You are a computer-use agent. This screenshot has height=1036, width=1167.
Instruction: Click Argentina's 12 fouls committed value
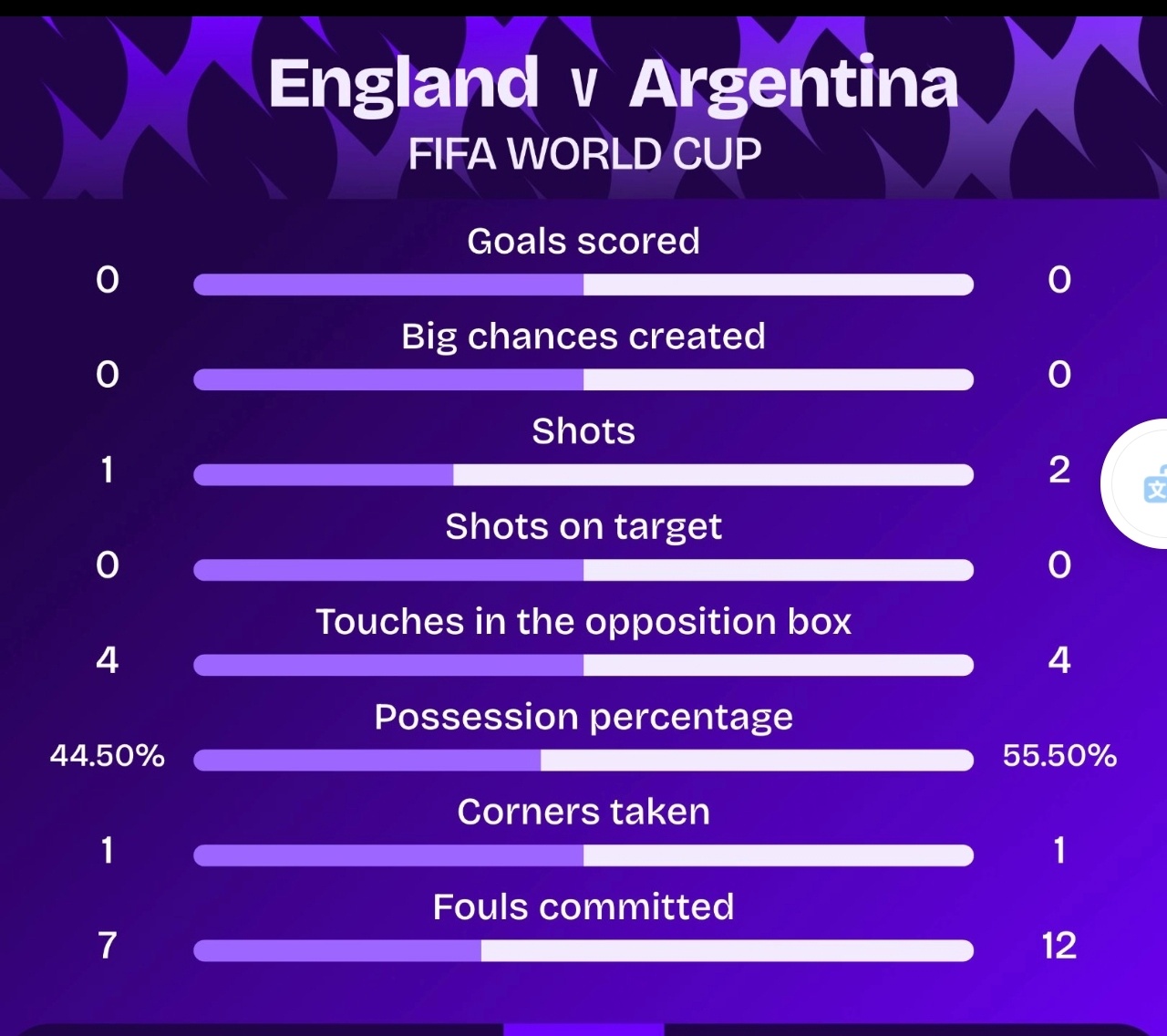[1059, 946]
